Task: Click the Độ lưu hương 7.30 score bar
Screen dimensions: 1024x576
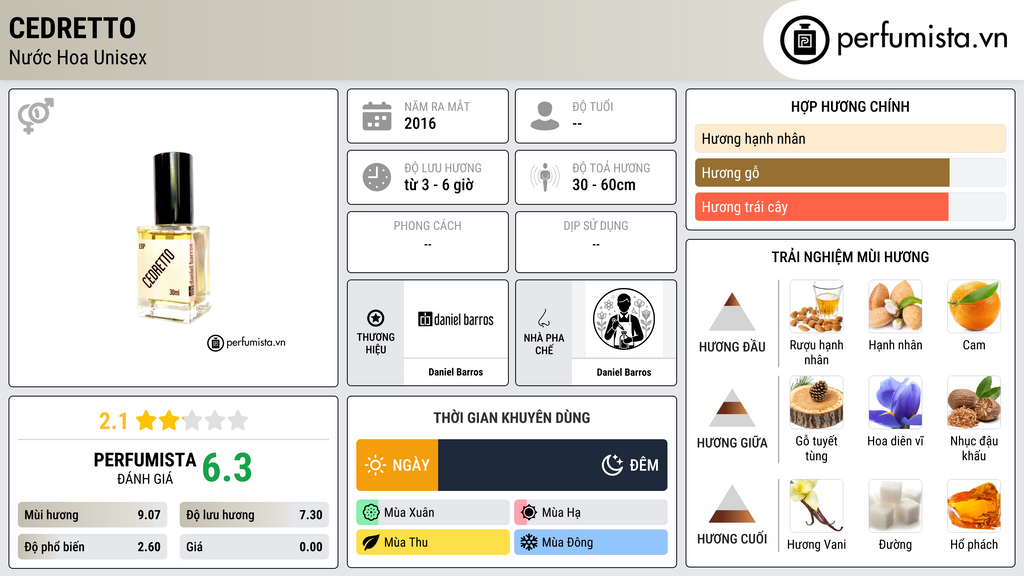Action: [x=254, y=515]
